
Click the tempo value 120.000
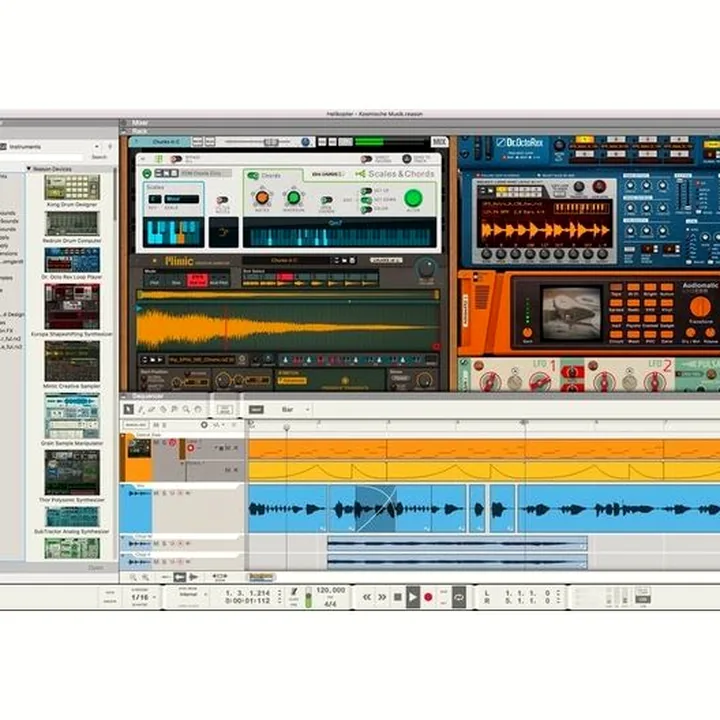click(330, 590)
